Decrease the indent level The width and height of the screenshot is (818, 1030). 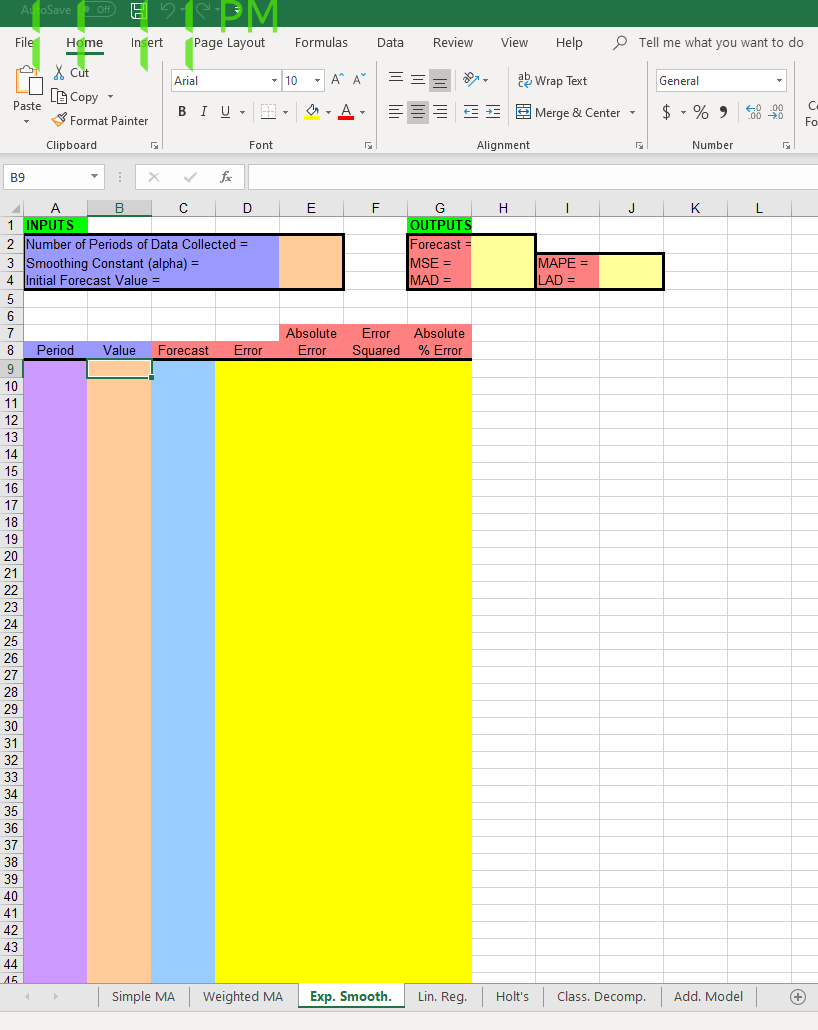pyautogui.click(x=471, y=112)
